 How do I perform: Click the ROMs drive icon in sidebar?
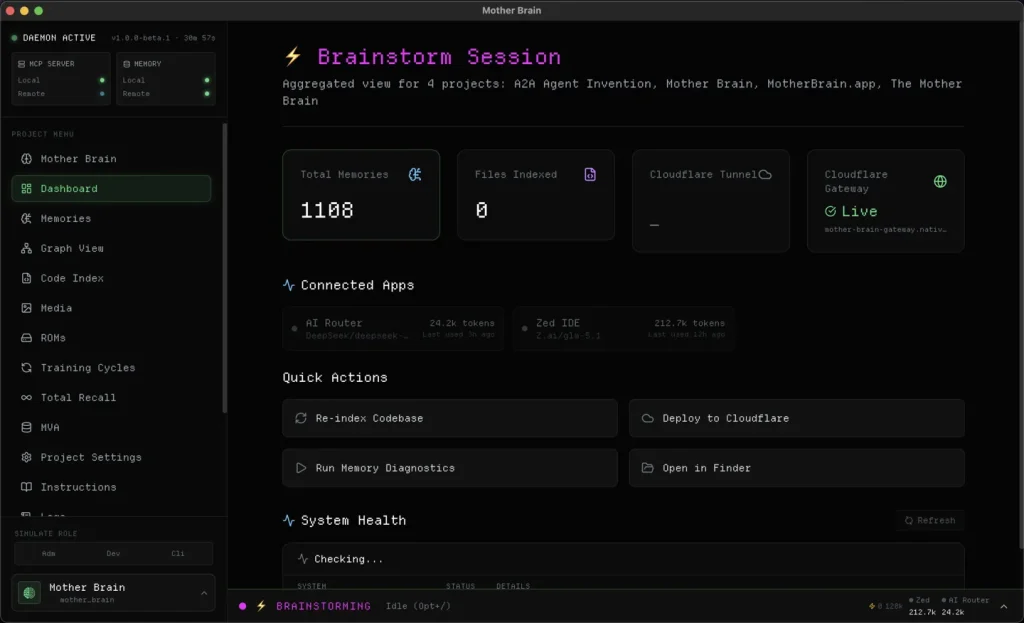26,338
